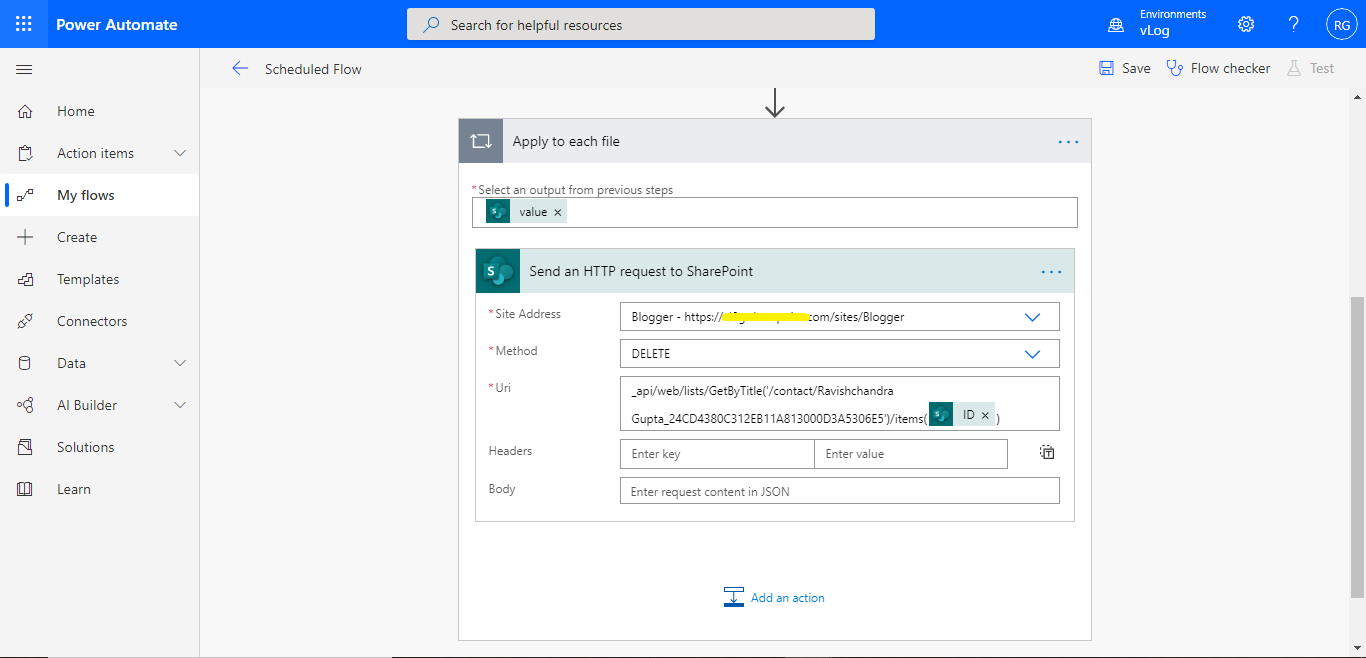Viewport: 1366px width, 658px height.
Task: Collapse the navigation sidebar
Action: coord(24,69)
